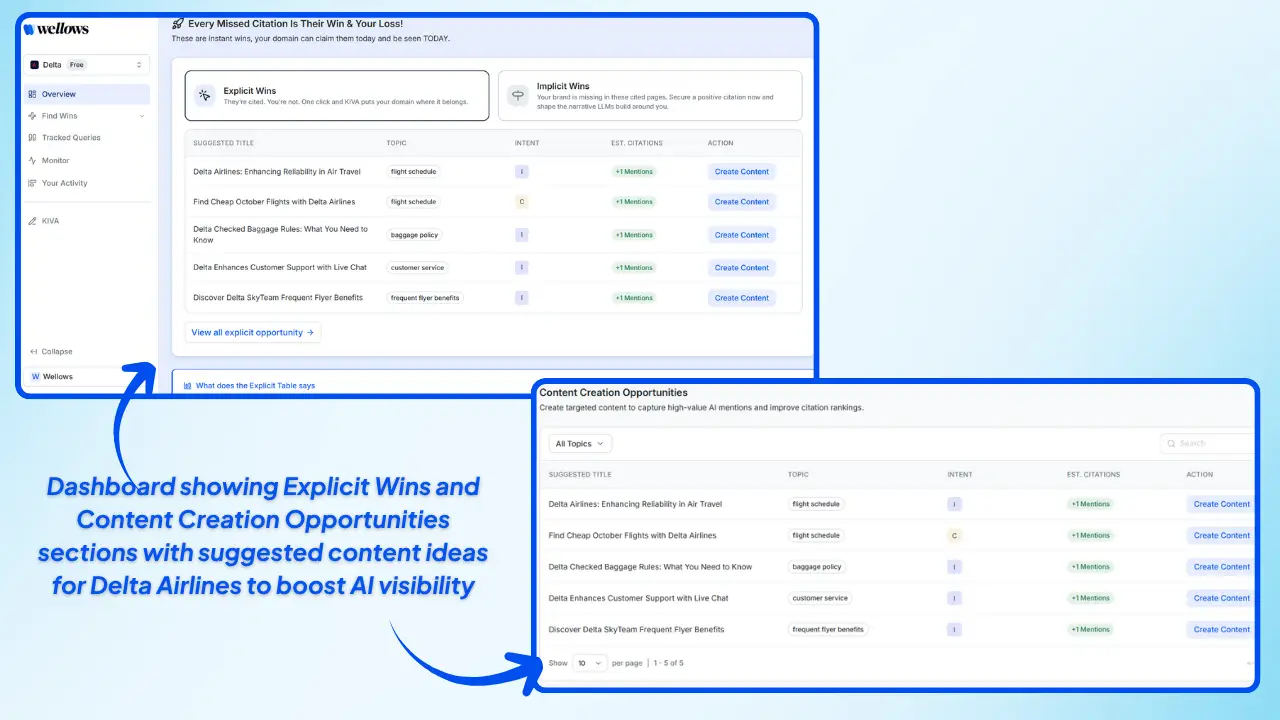Click Delta Enhances Customer Support title in Opportunities panel

(638, 598)
